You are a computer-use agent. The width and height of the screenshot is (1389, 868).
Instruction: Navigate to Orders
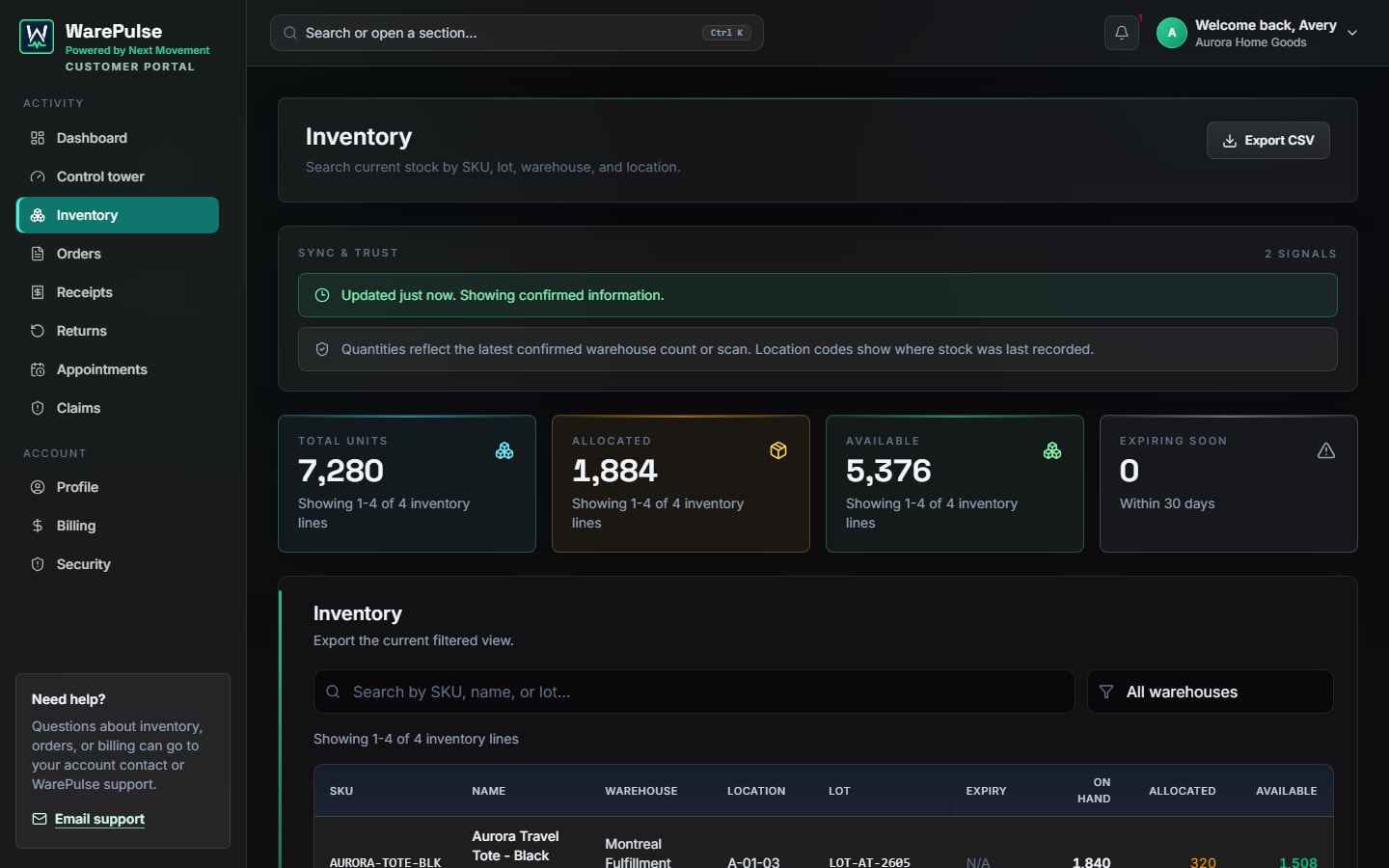click(118, 254)
